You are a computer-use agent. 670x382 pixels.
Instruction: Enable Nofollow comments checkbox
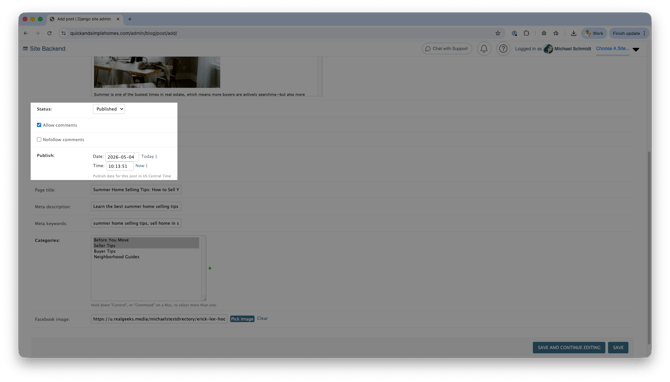(39, 140)
